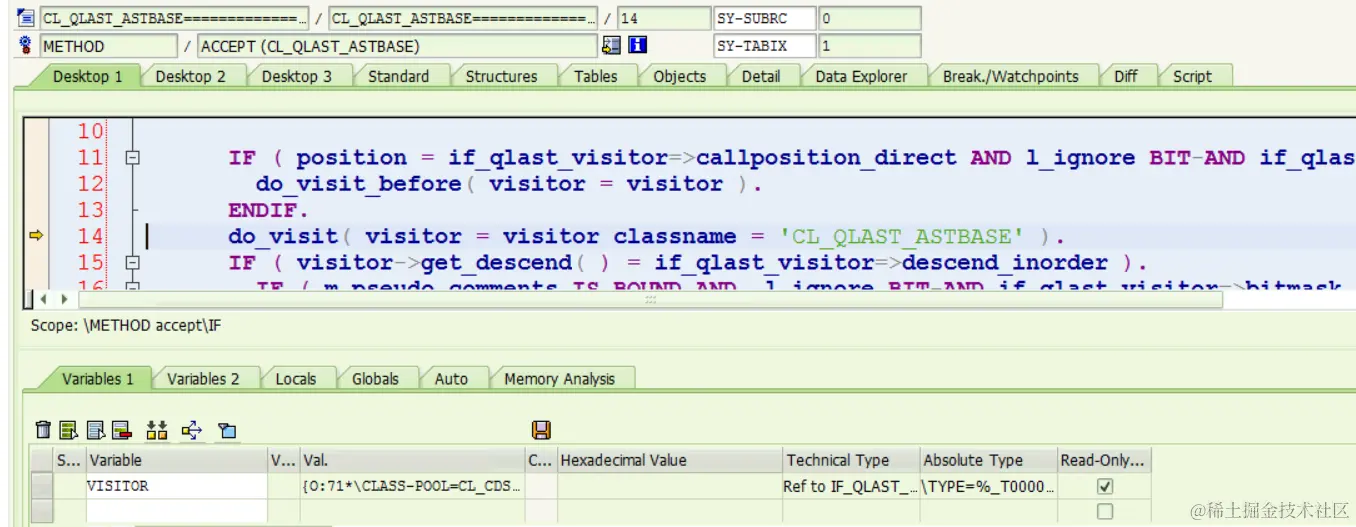Select the VISITOR row via row selector
This screenshot has width=1356, height=527.
[41, 486]
